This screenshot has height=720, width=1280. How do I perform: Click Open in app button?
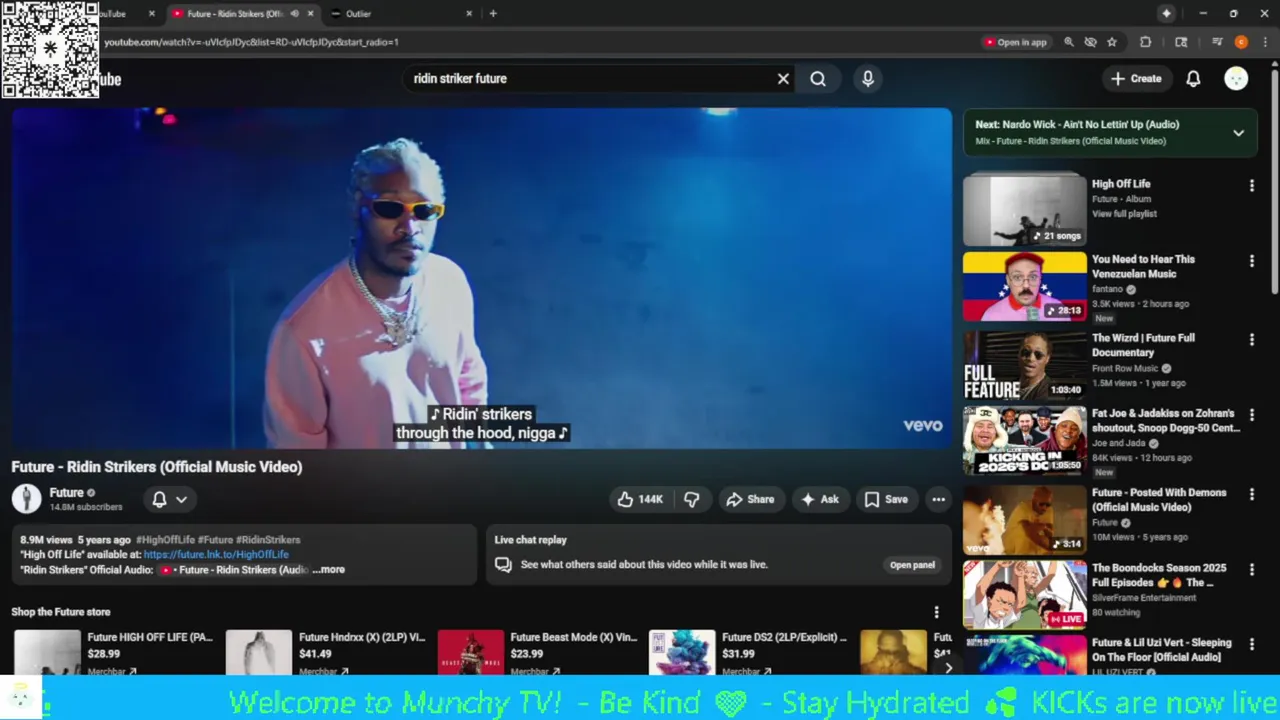coord(1015,42)
